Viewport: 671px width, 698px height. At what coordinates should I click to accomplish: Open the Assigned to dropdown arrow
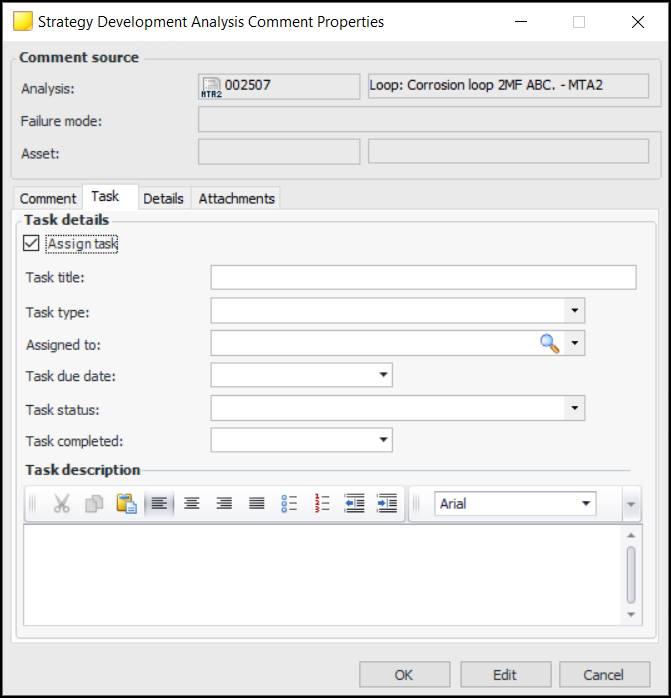click(x=574, y=343)
